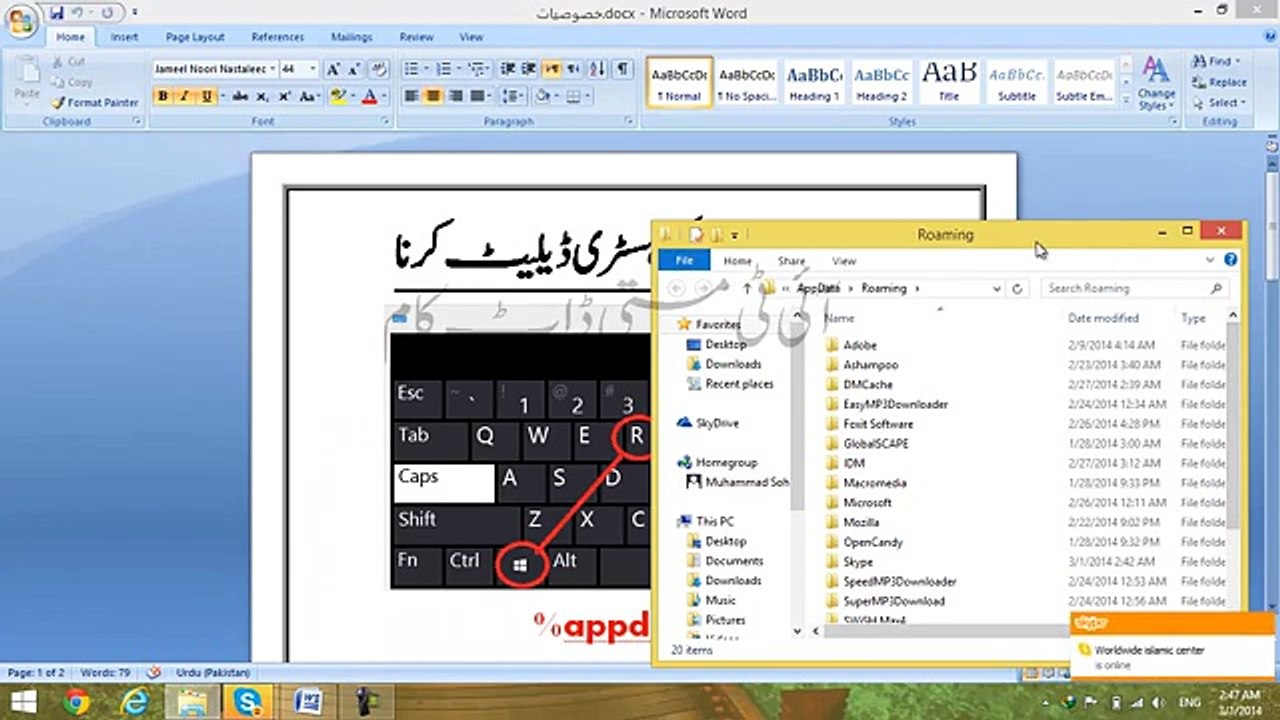Open Change Case dropdown
The width and height of the screenshot is (1280, 720).
click(309, 97)
